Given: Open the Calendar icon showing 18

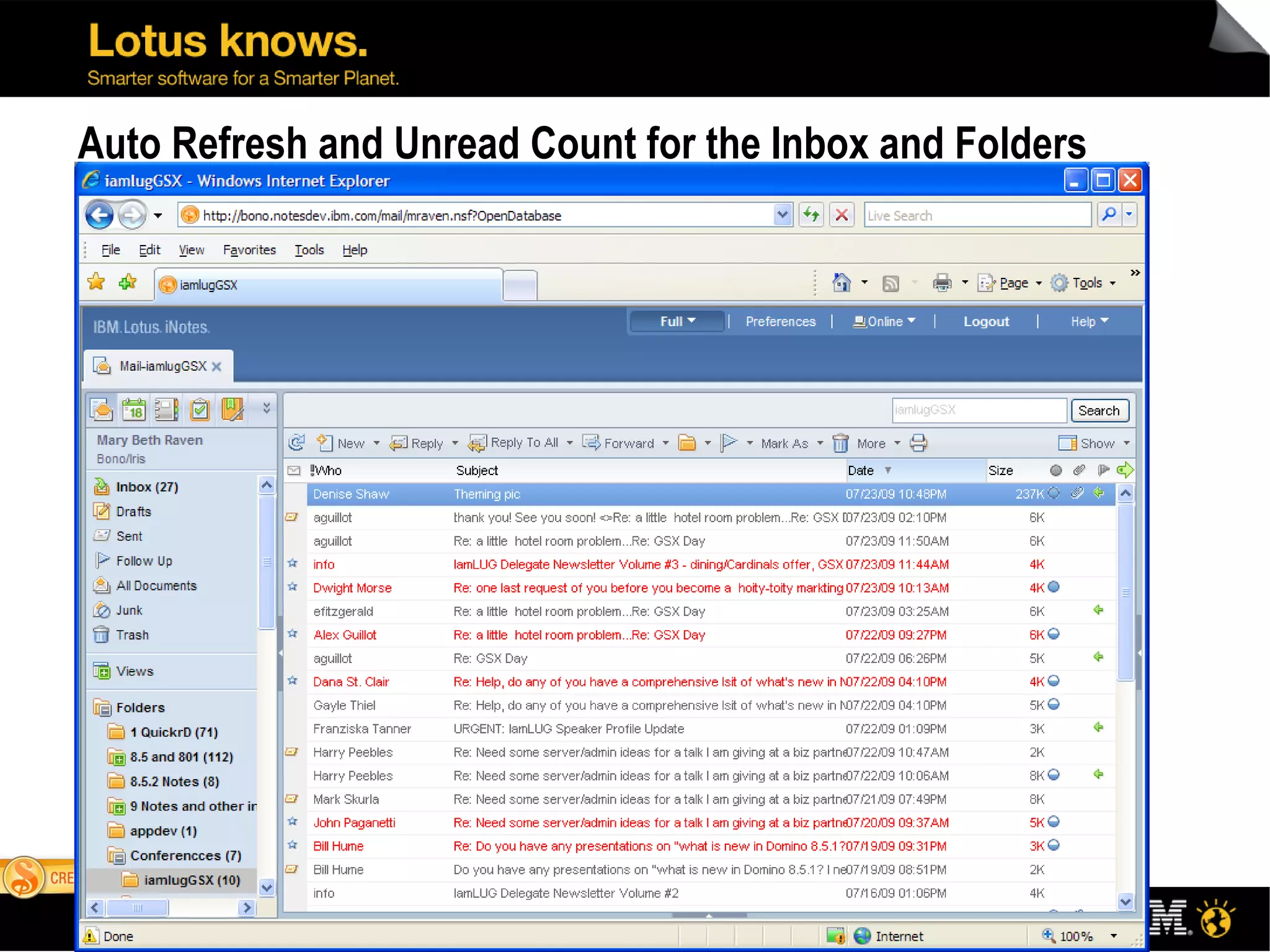Looking at the screenshot, I should (134, 409).
